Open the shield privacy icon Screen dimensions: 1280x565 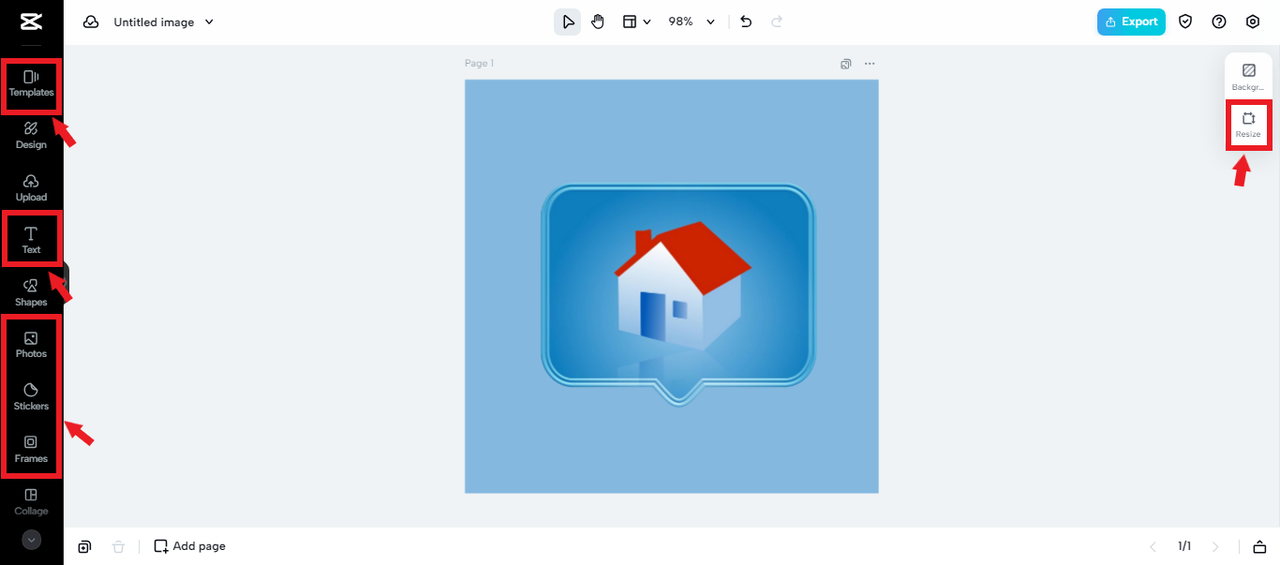1186,22
